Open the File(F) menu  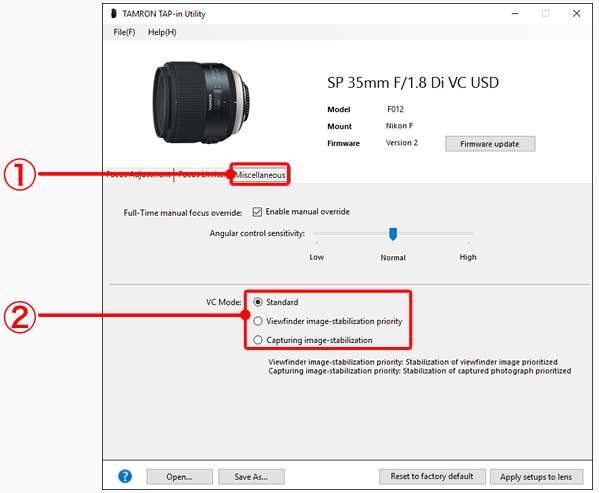[124, 32]
